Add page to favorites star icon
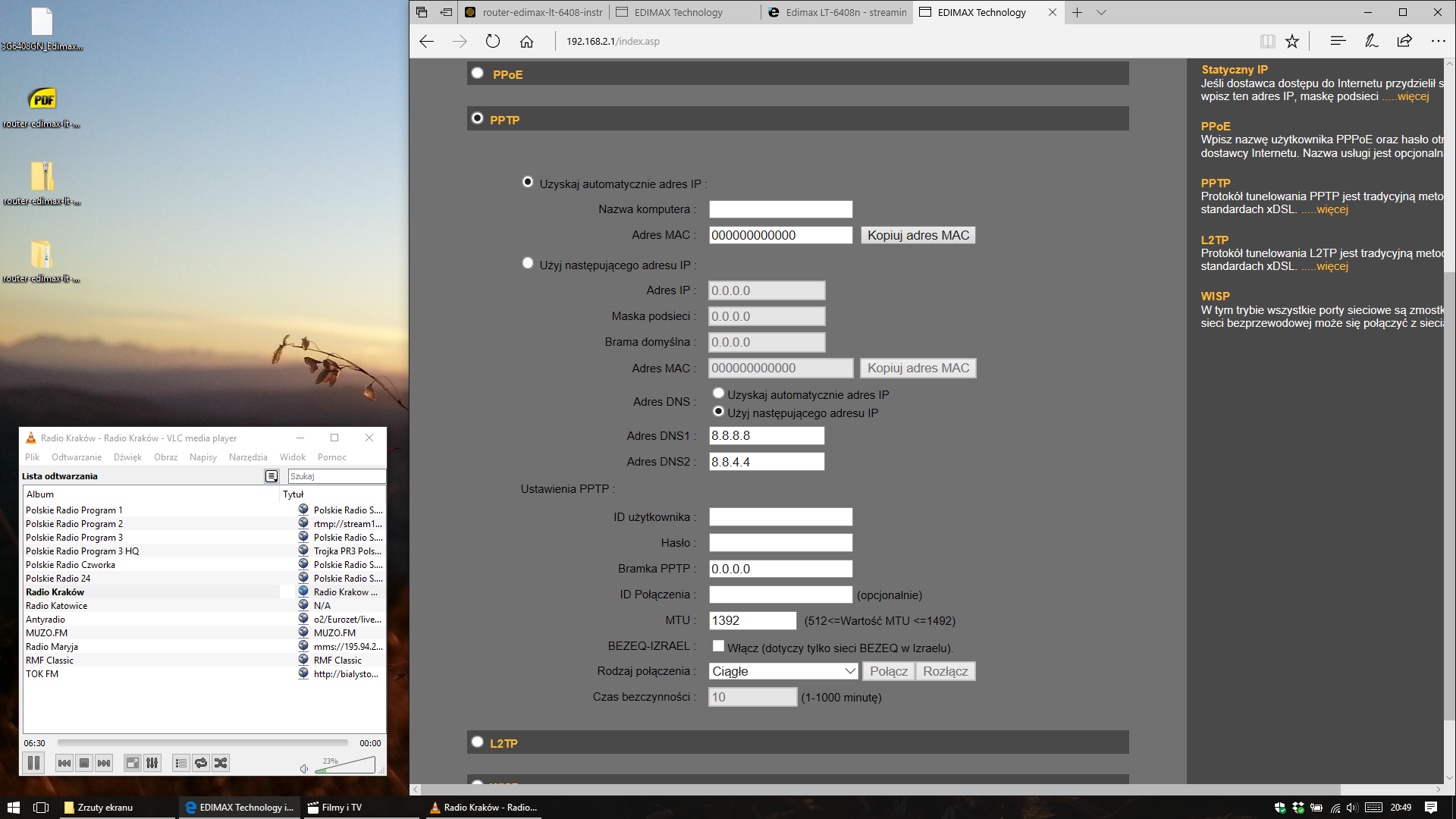This screenshot has height=819, width=1456. point(1292,41)
